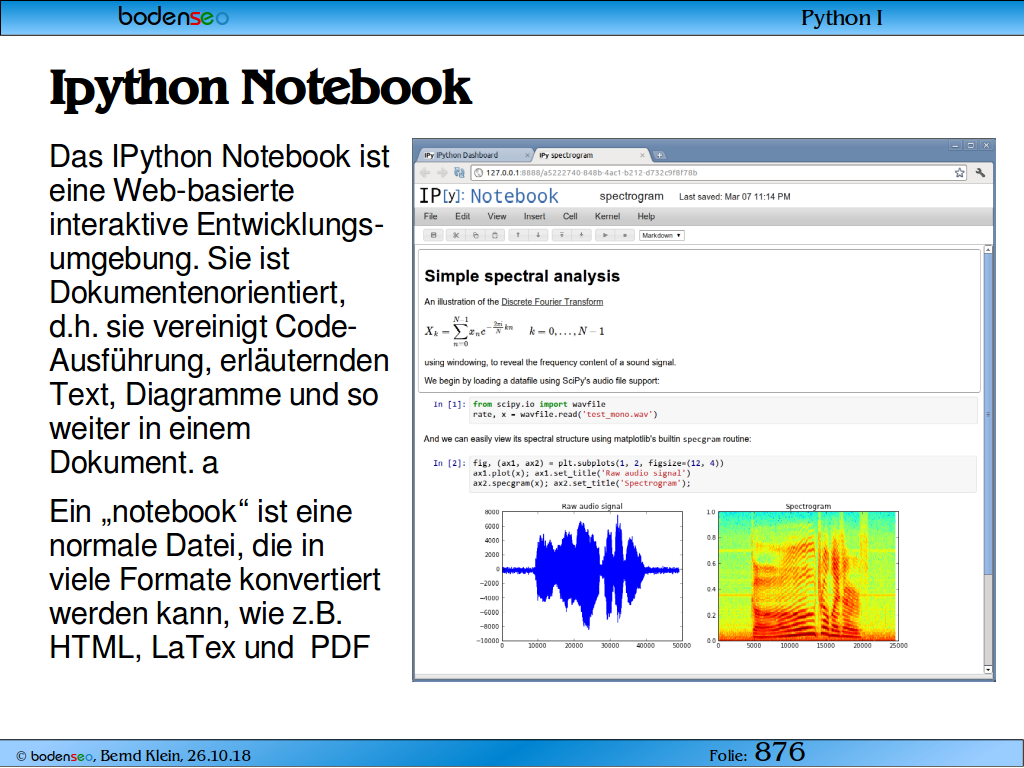Close the browser window
Viewport: 1024px width, 768px height.
click(987, 146)
